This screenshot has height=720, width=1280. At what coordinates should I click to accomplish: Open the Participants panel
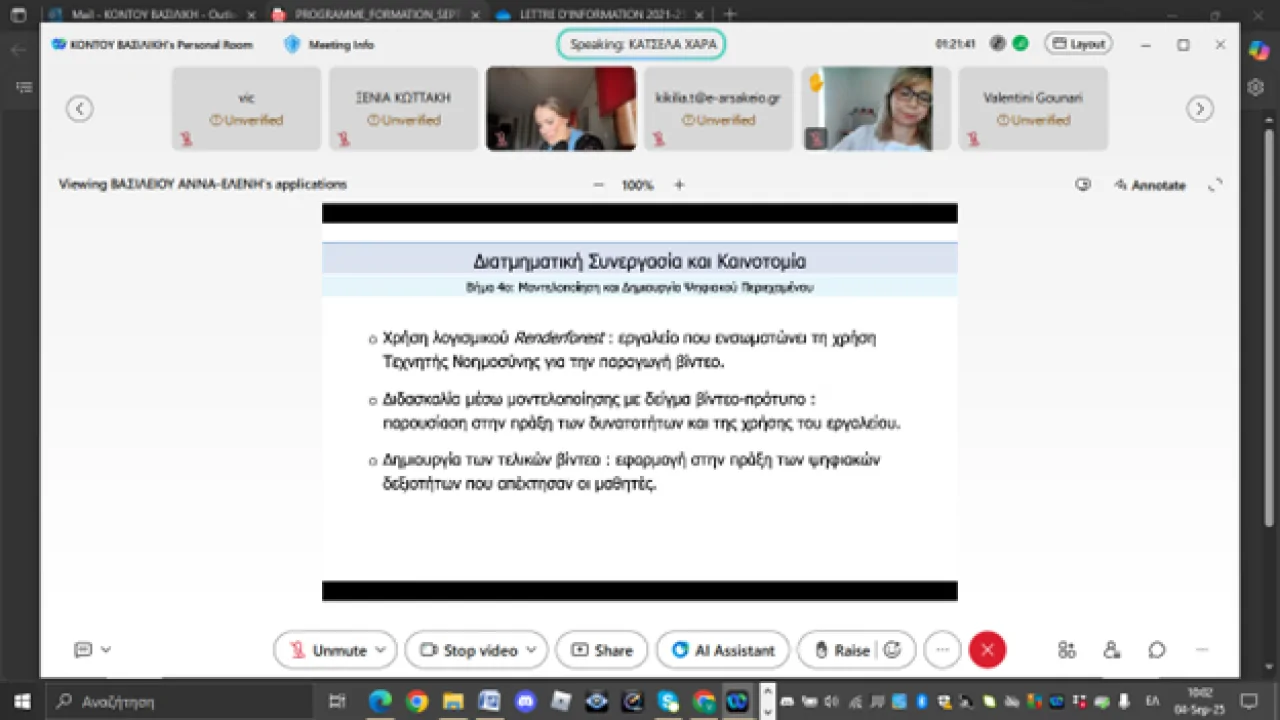click(1112, 650)
